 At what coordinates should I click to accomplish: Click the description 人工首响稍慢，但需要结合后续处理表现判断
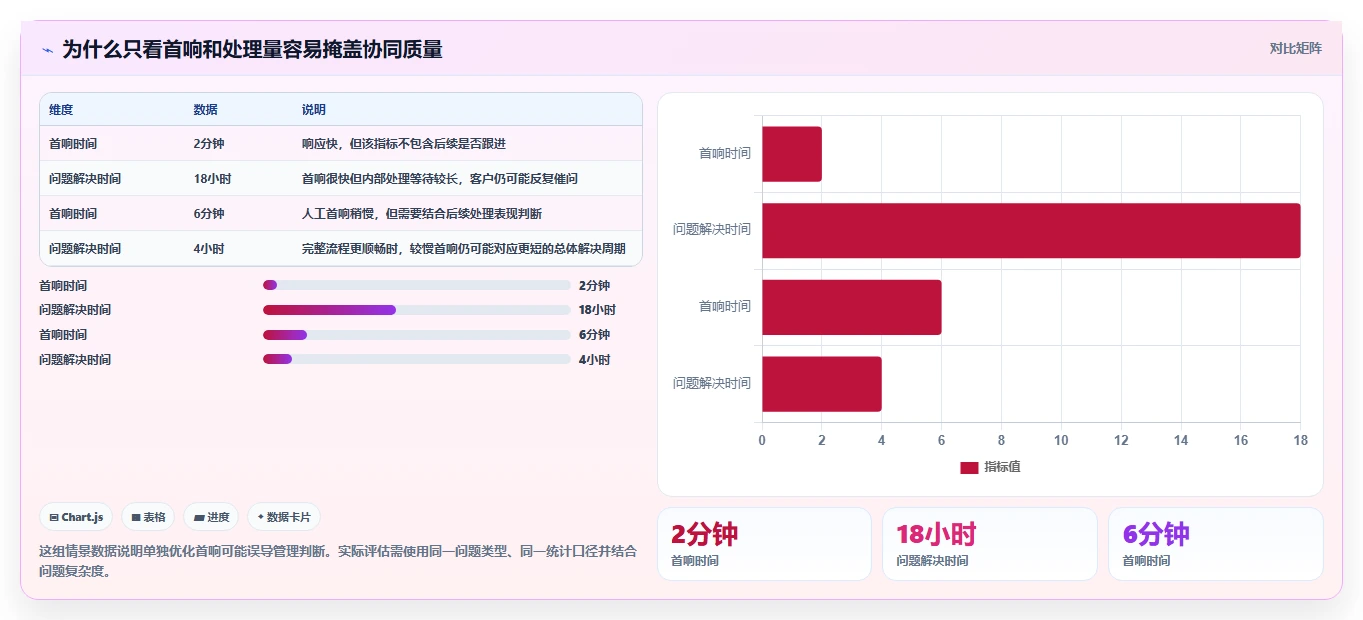click(422, 214)
